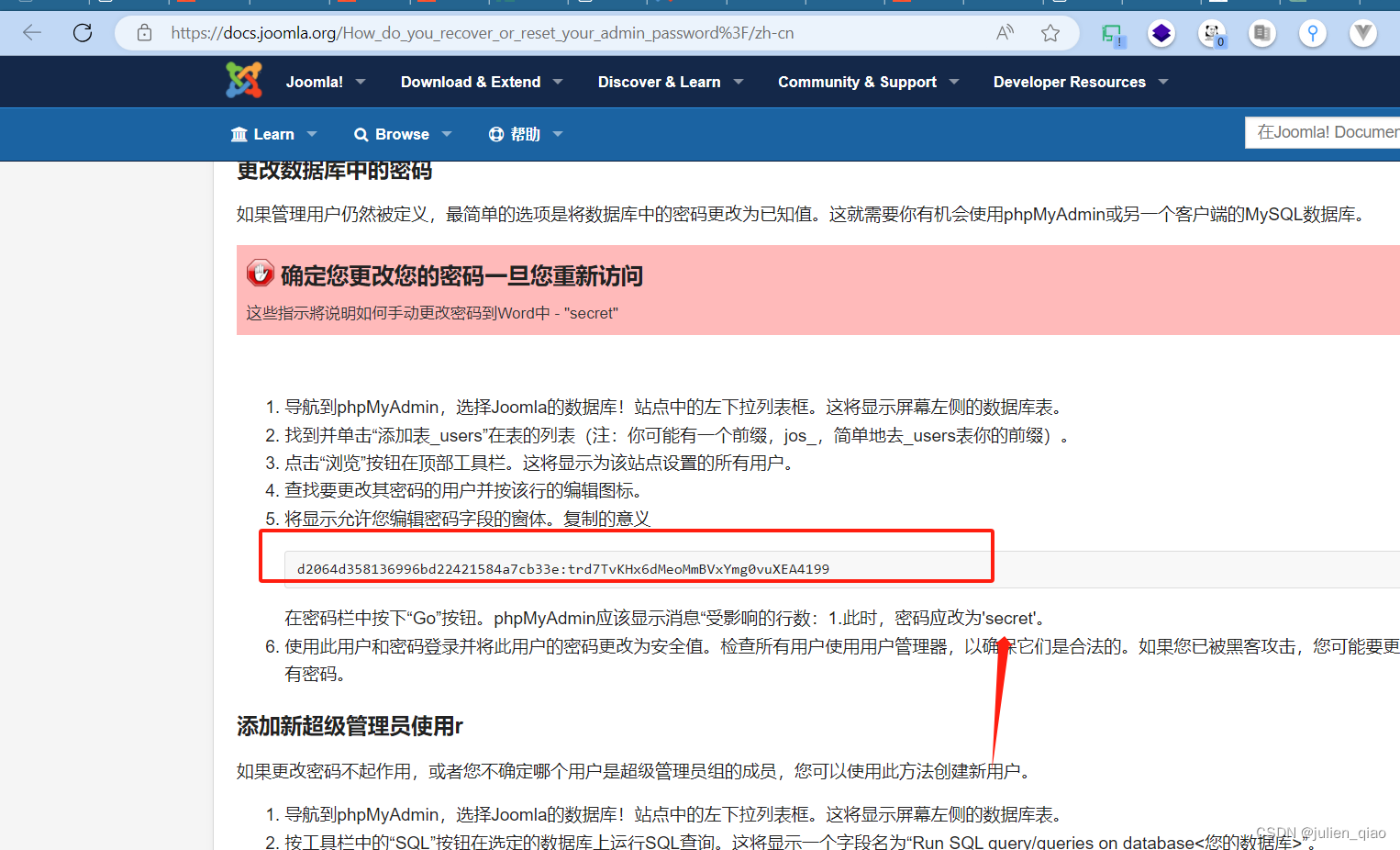Click the Browse magnifier icon

coord(361,134)
